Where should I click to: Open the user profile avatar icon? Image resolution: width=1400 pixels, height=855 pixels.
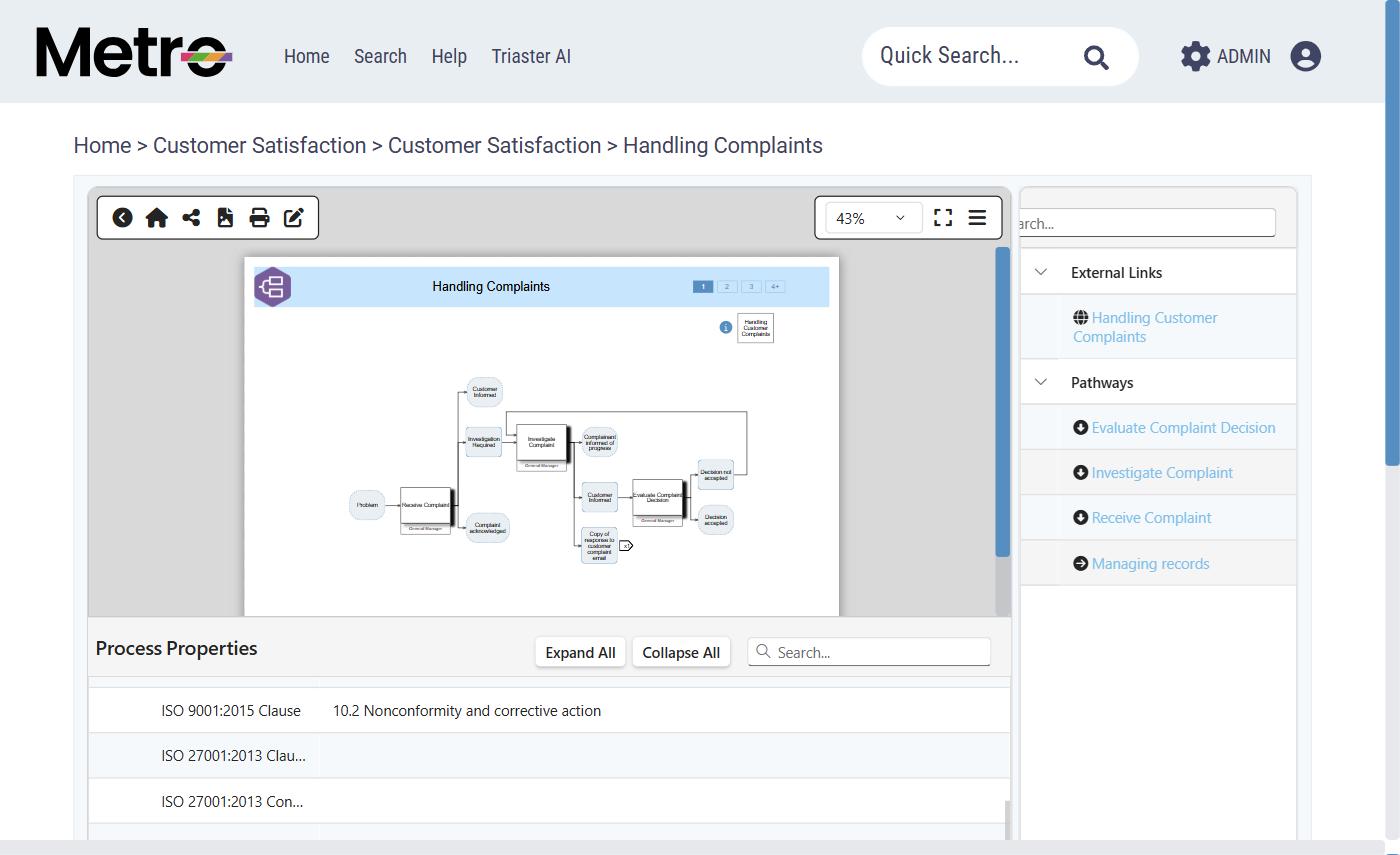1305,56
